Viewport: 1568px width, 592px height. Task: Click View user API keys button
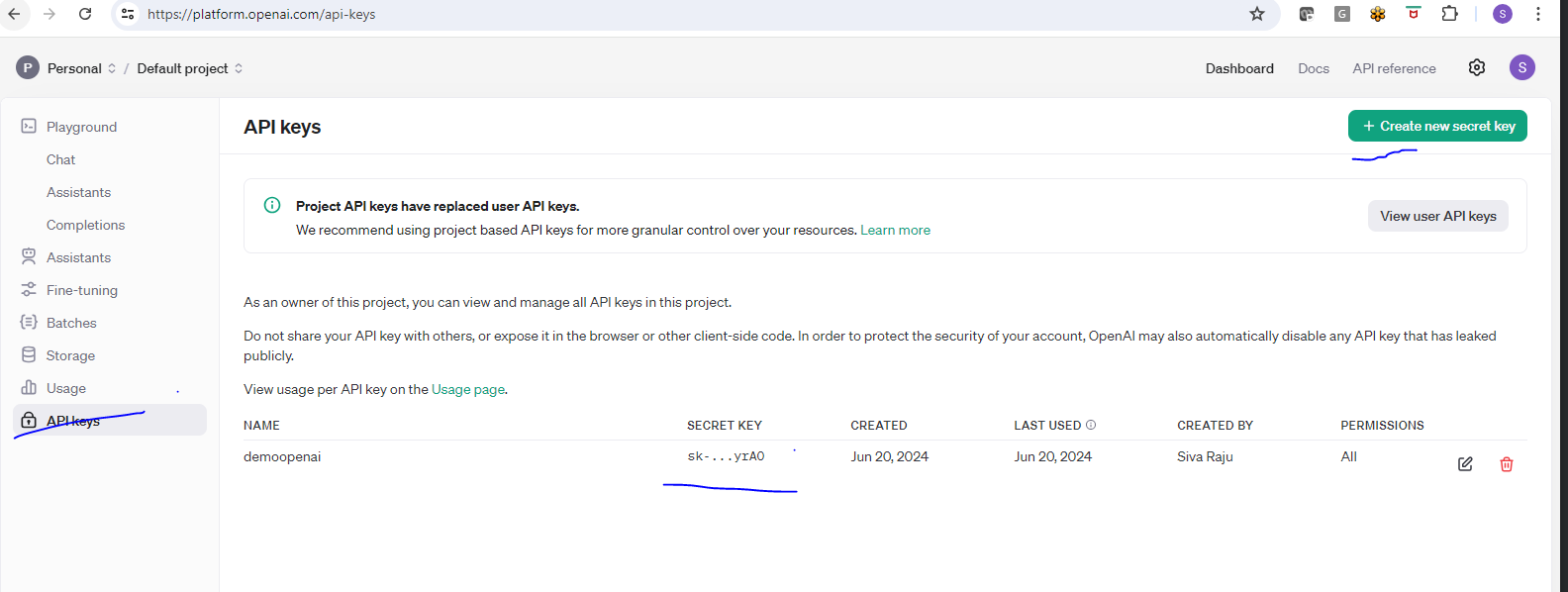tap(1437, 216)
